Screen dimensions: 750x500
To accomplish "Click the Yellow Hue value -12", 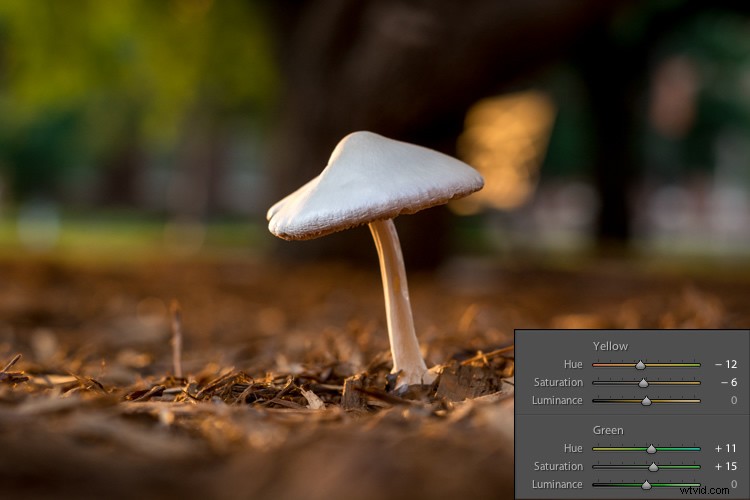I will pos(726,364).
